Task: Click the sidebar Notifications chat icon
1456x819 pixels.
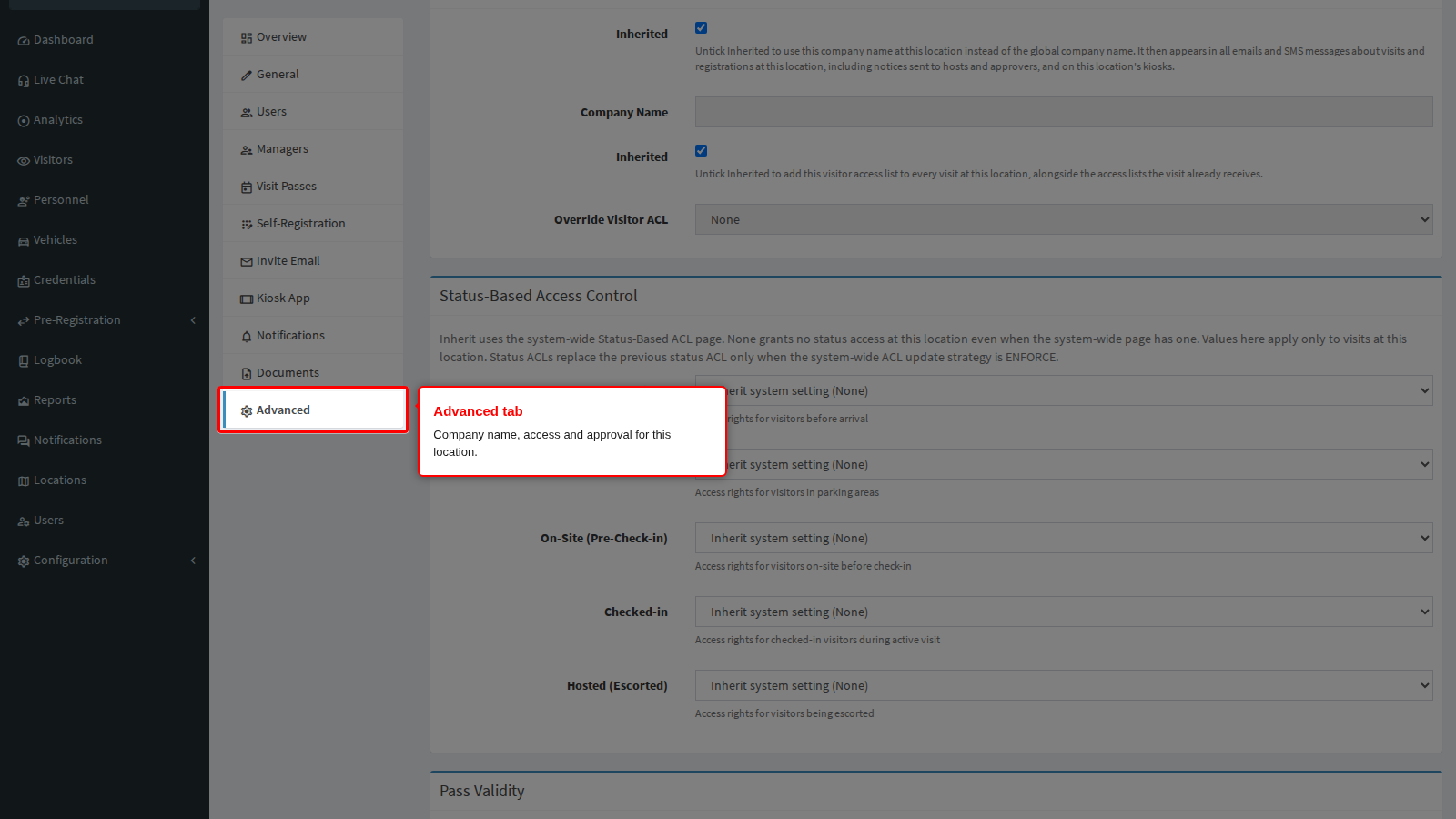Action: tap(24, 441)
